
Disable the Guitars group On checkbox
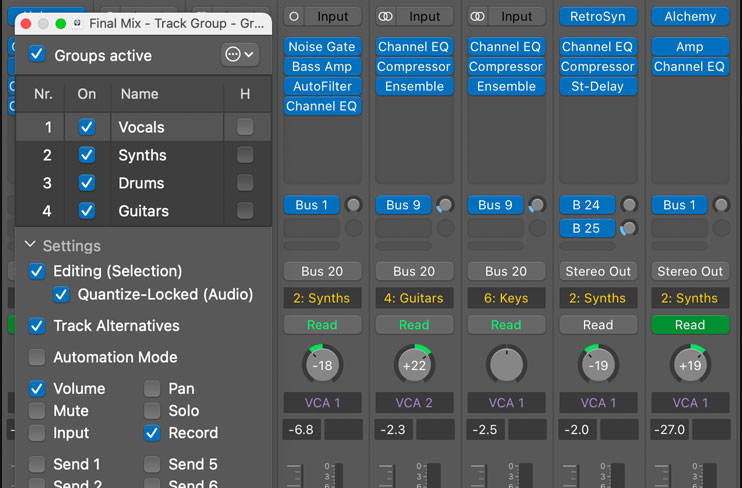(x=87, y=211)
